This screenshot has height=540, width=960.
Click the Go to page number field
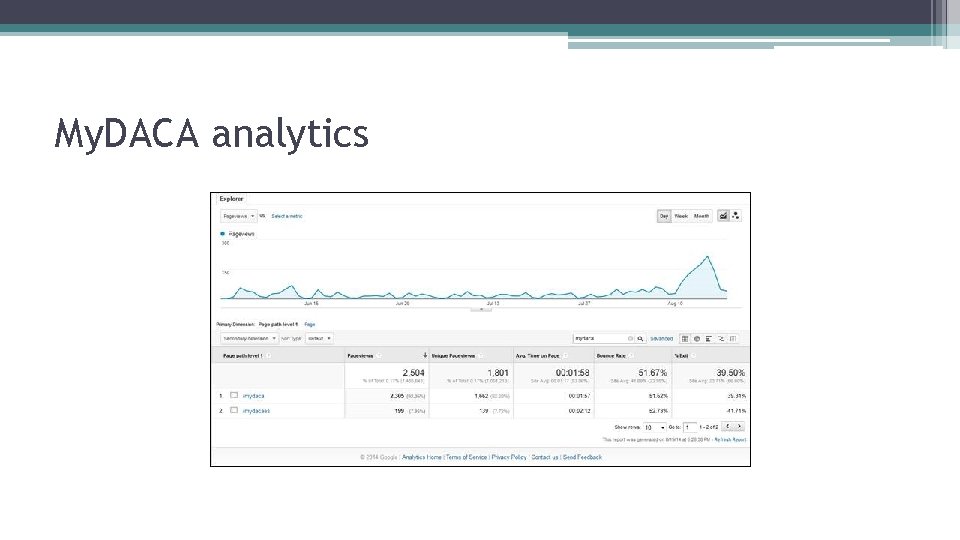click(x=689, y=427)
